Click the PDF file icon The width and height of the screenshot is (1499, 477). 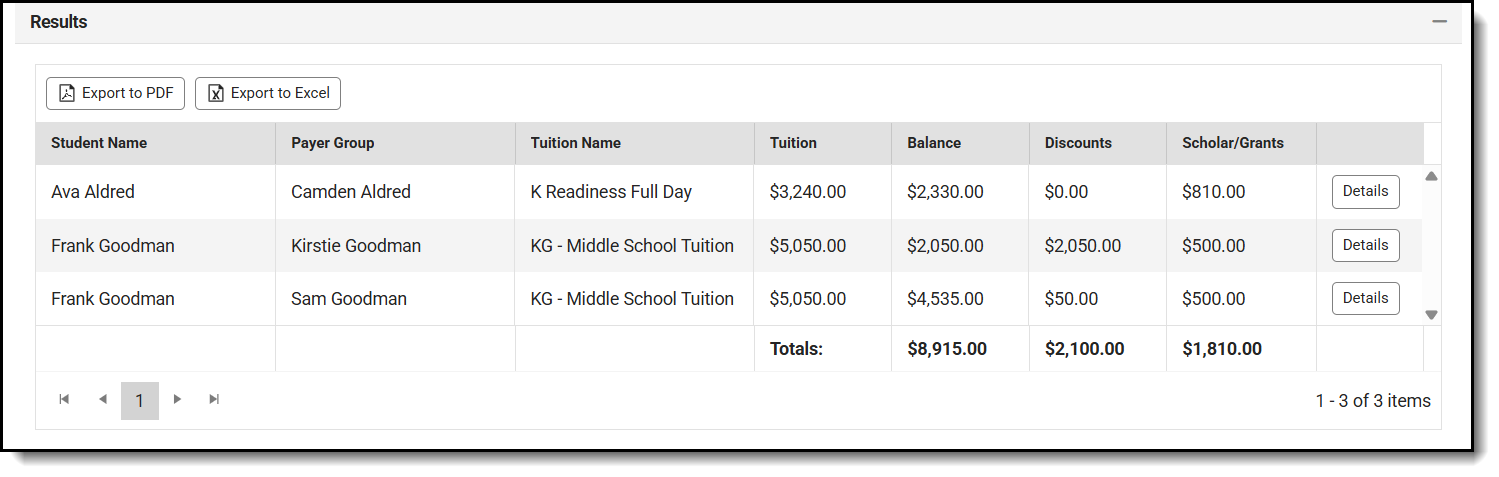tap(67, 93)
